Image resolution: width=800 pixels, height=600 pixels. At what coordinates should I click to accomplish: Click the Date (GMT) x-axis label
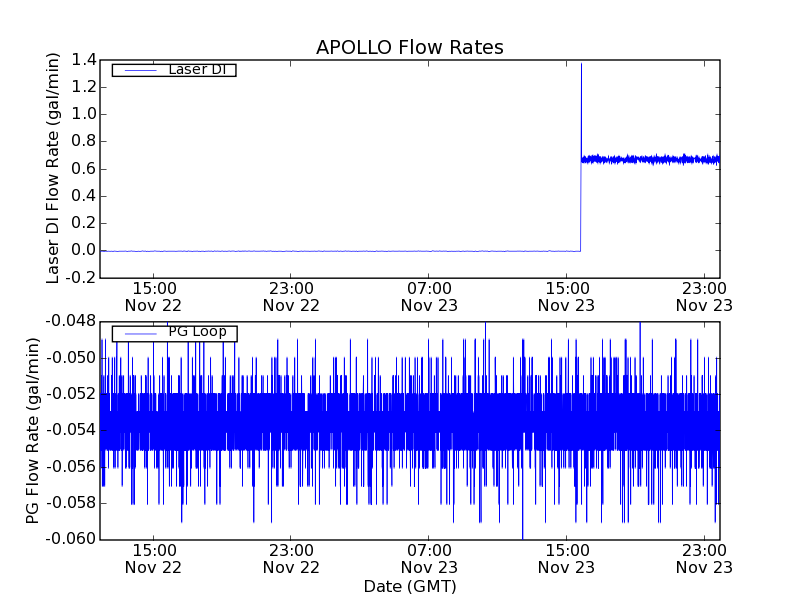click(x=409, y=585)
